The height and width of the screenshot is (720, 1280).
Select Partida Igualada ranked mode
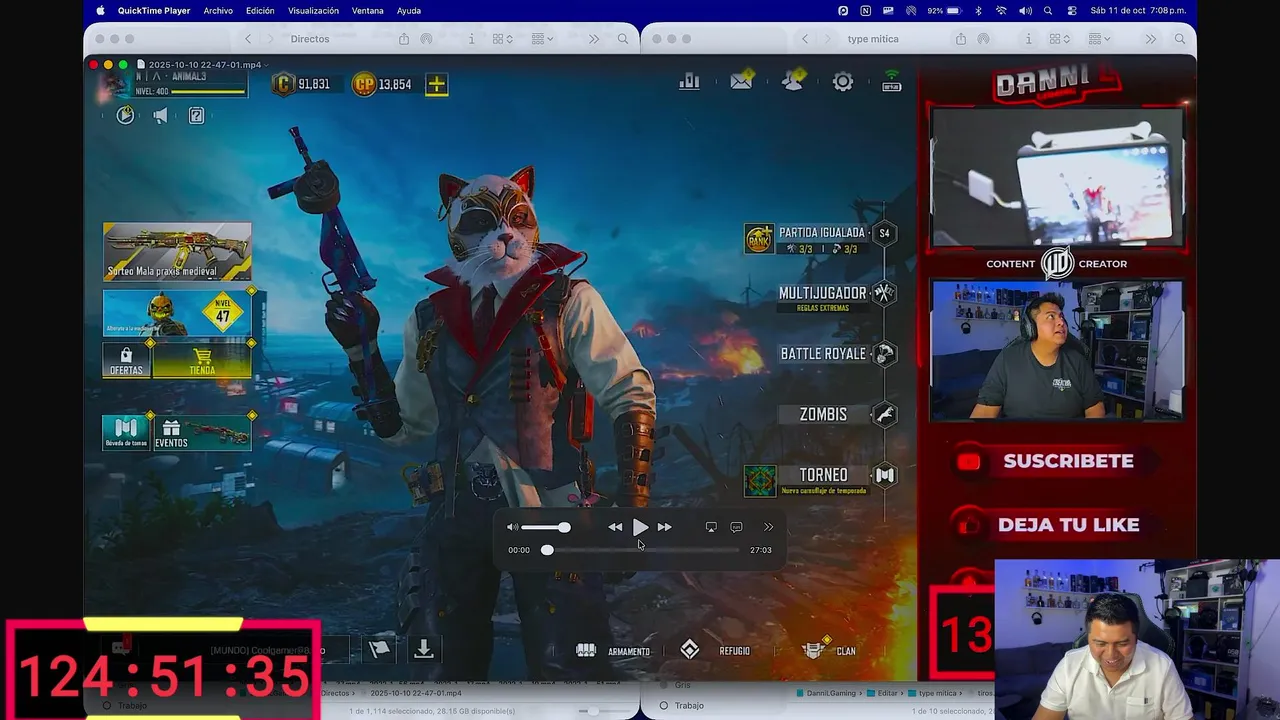(x=820, y=239)
